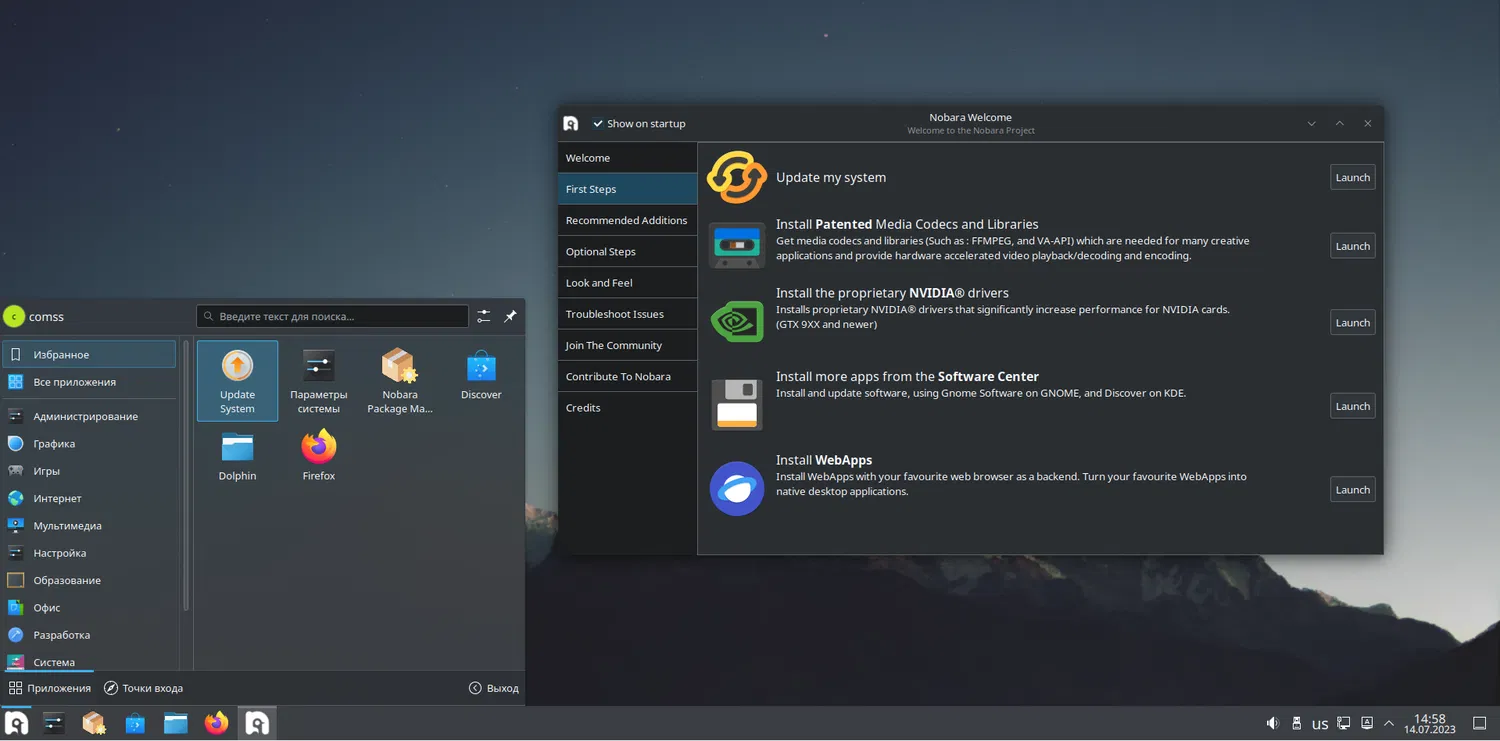Launch Patented Media Codecs installer
1500x741 pixels.
coord(1352,246)
